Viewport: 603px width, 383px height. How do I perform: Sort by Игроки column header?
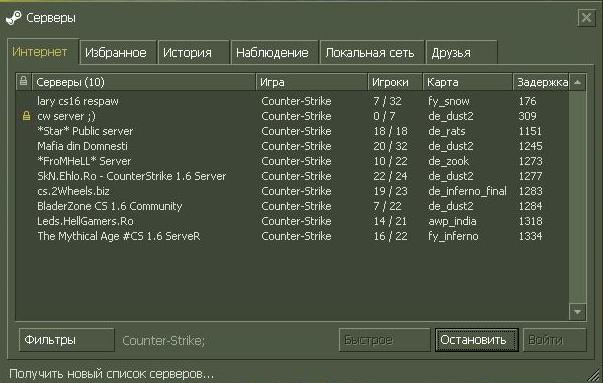tap(395, 82)
